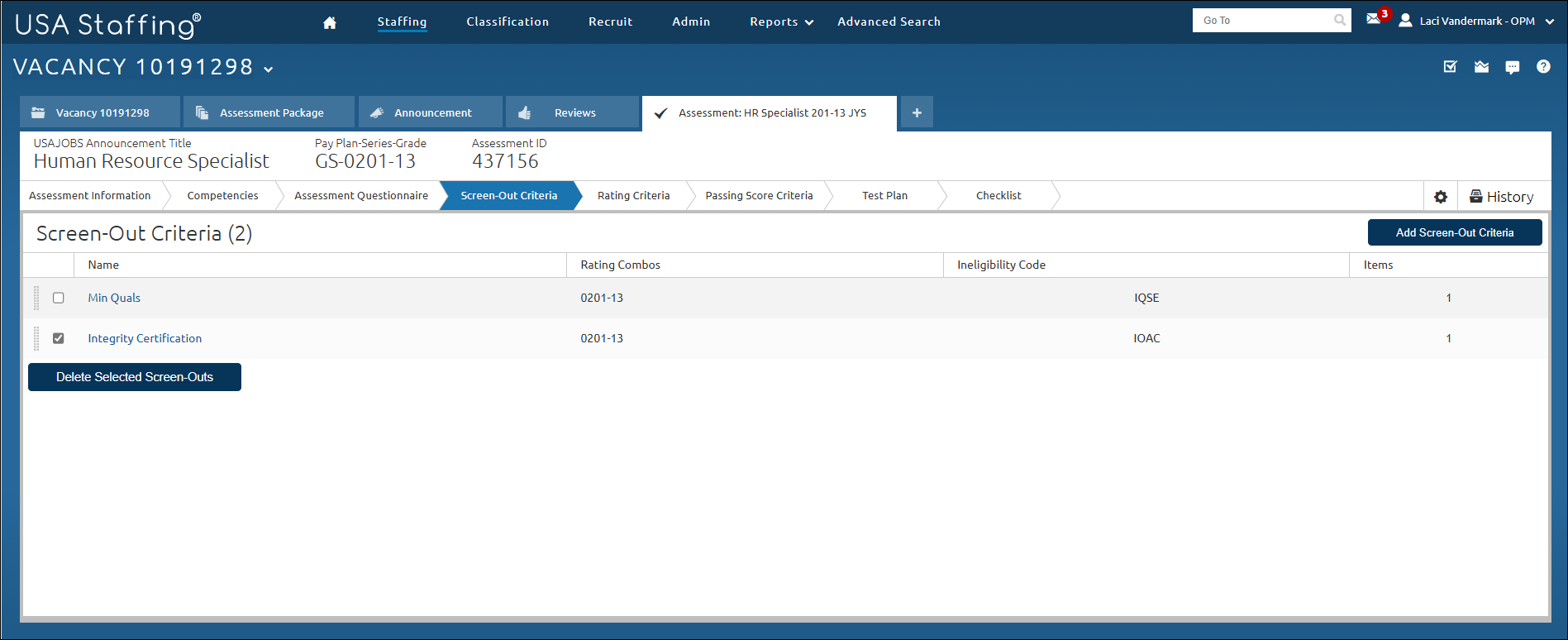
Task: Check the Min Quals checkbox
Action: (x=59, y=298)
